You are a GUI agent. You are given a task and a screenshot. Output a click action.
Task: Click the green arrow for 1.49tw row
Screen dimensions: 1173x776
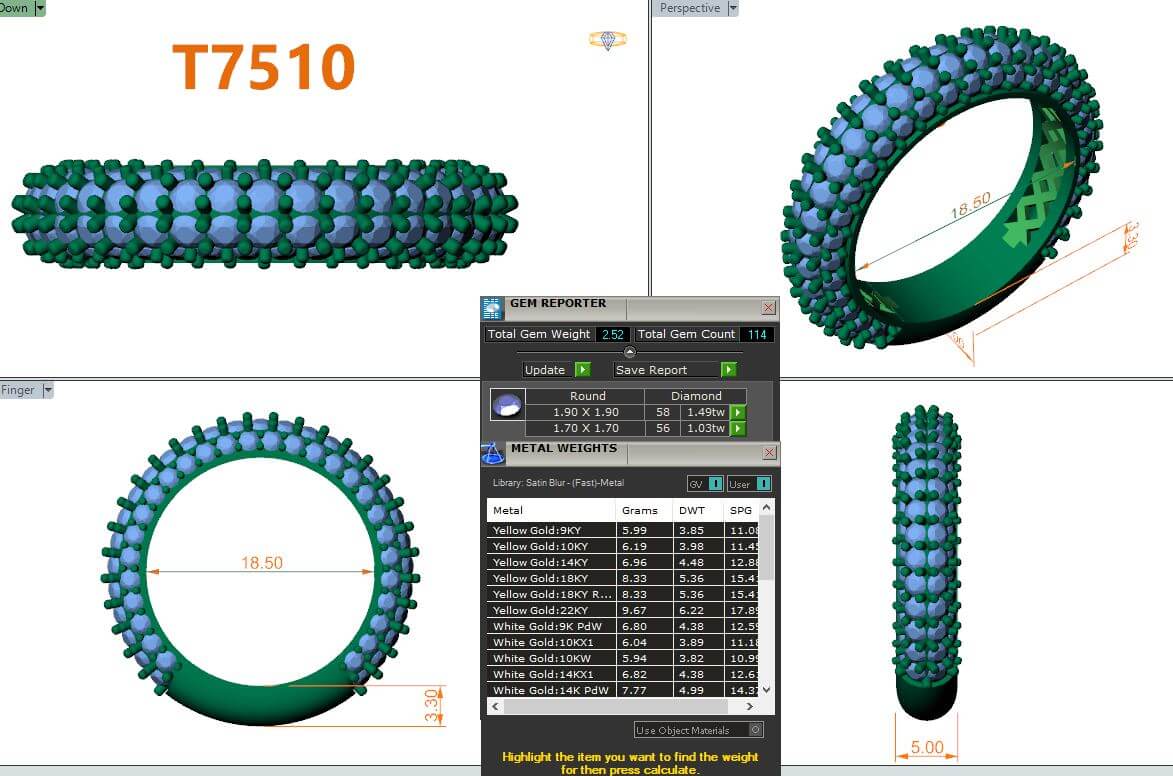pos(738,412)
